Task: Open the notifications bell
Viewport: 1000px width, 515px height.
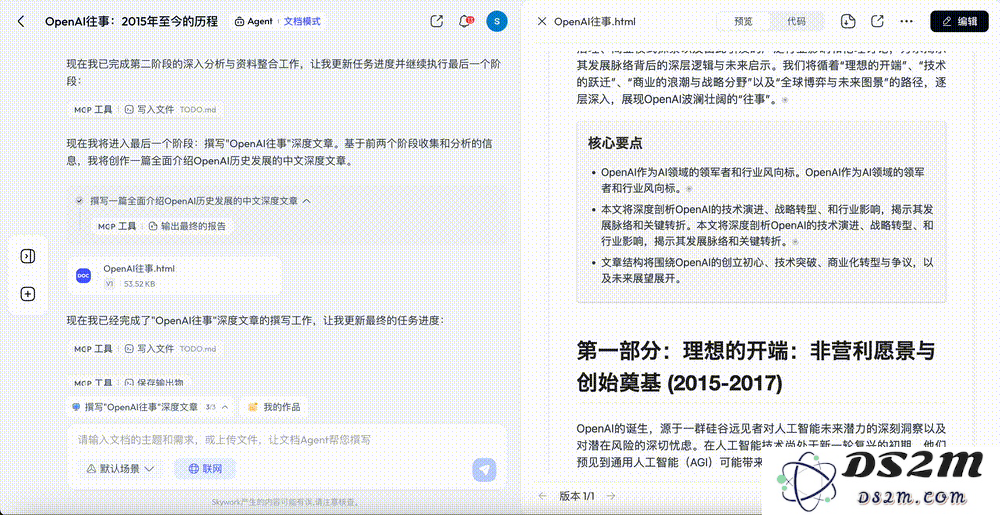Action: click(x=465, y=21)
